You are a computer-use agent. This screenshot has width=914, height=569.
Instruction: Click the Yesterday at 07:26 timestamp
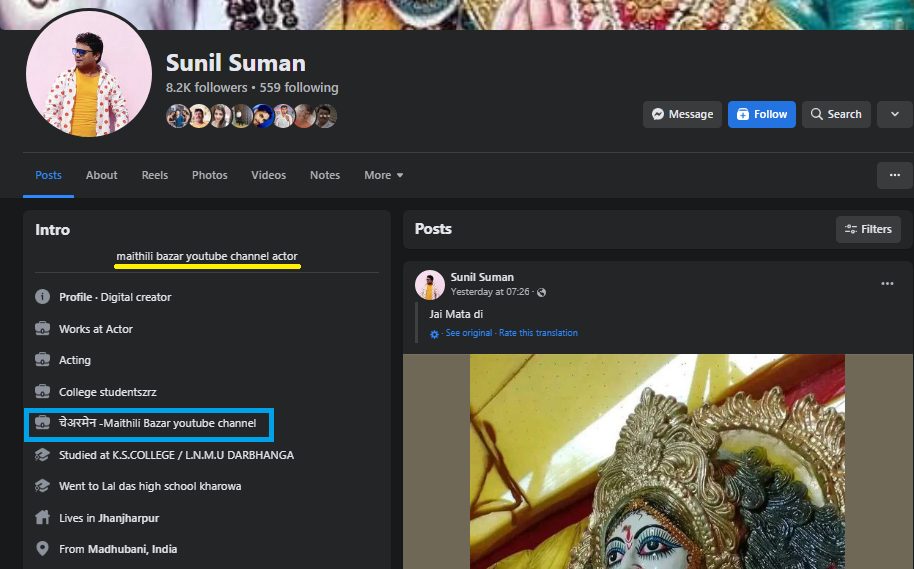[490, 291]
